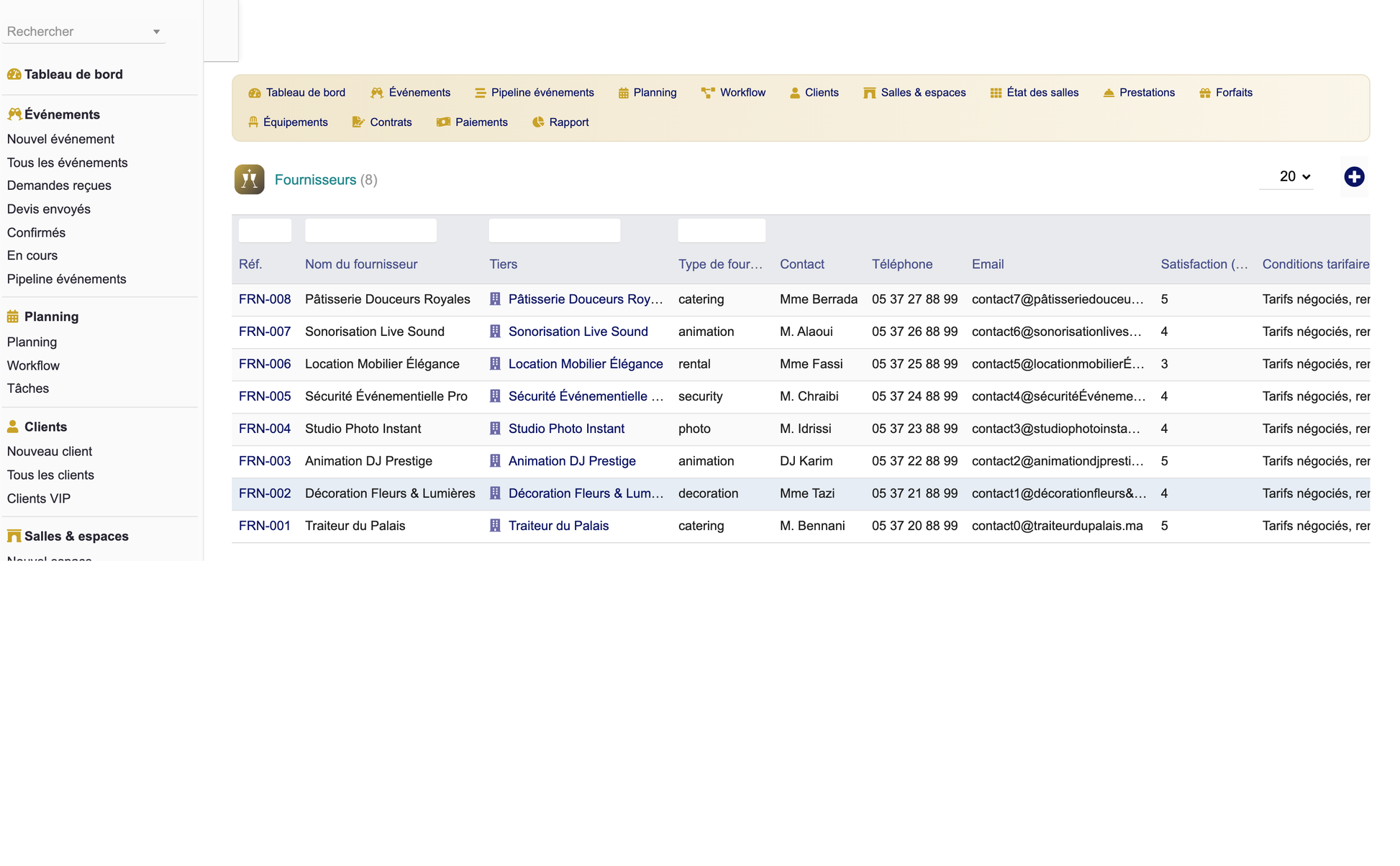Add a new fournisseur with plus icon

(1354, 177)
